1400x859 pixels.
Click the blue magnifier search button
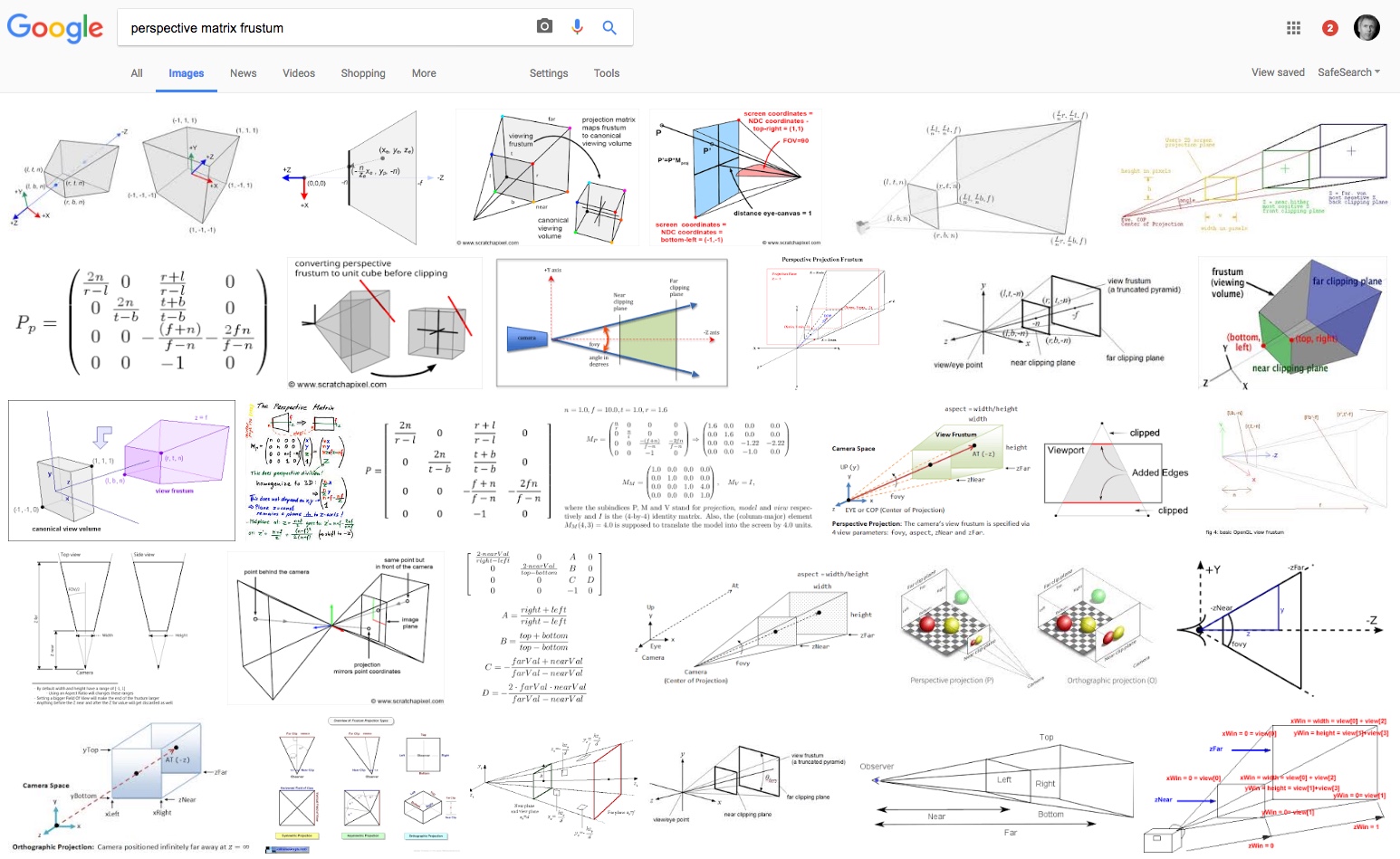click(x=609, y=28)
